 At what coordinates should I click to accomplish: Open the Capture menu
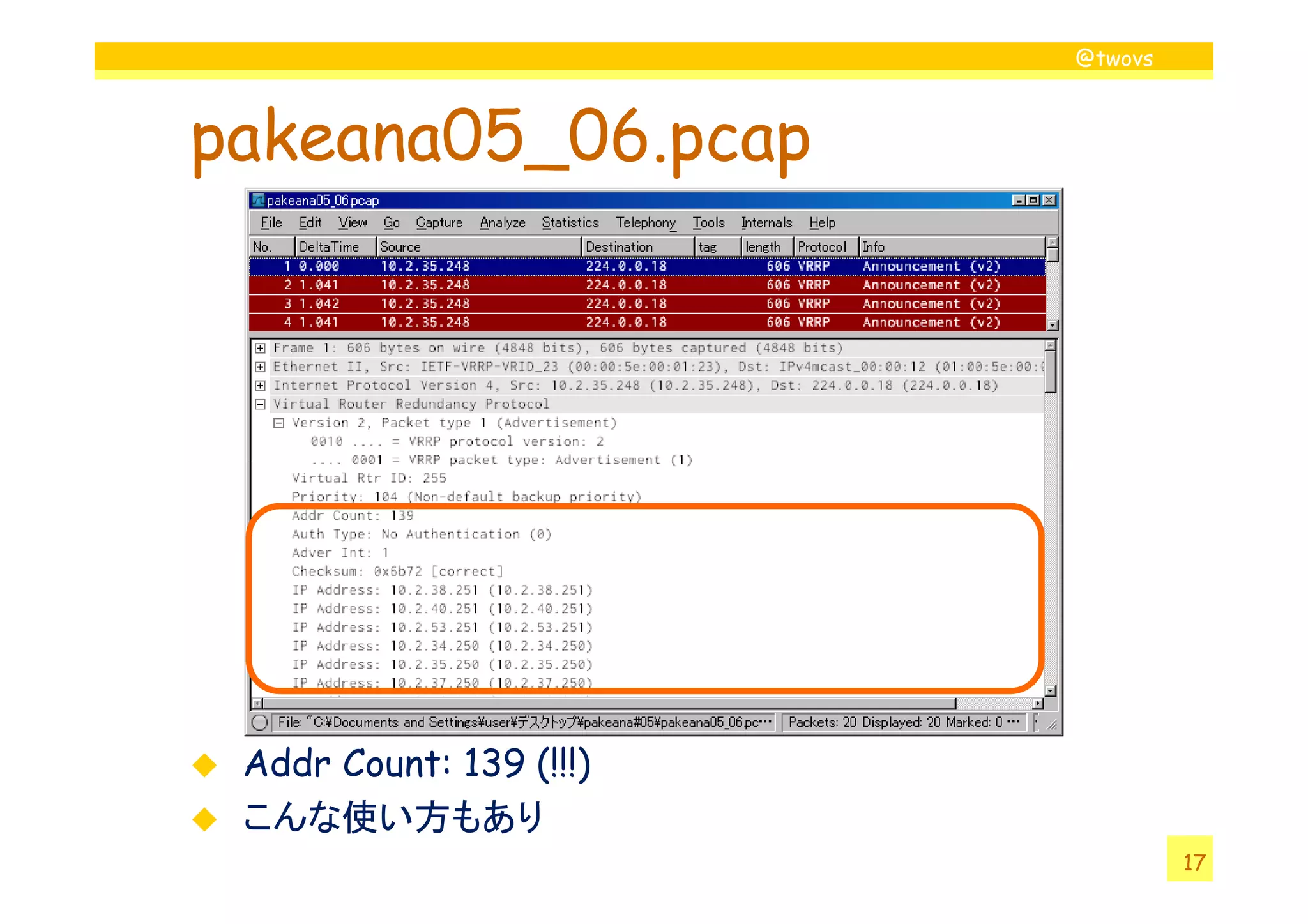click(x=439, y=223)
